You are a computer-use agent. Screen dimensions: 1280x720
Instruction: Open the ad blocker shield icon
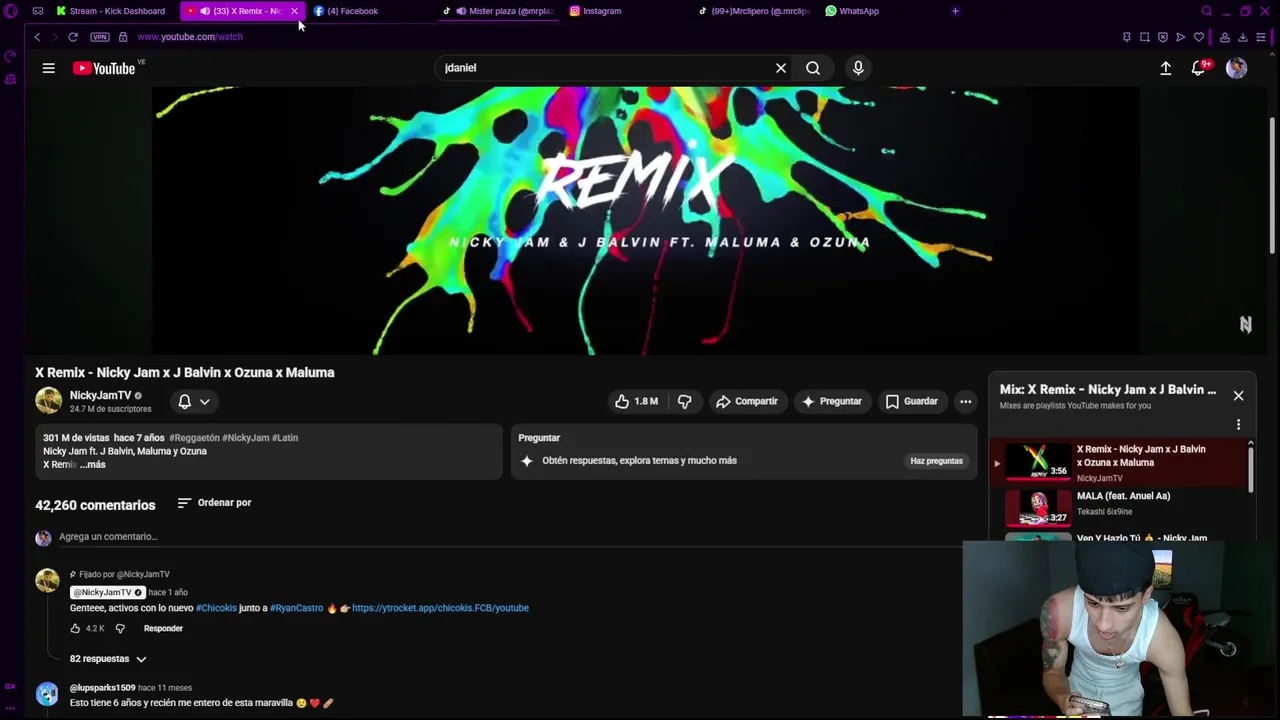(1163, 37)
